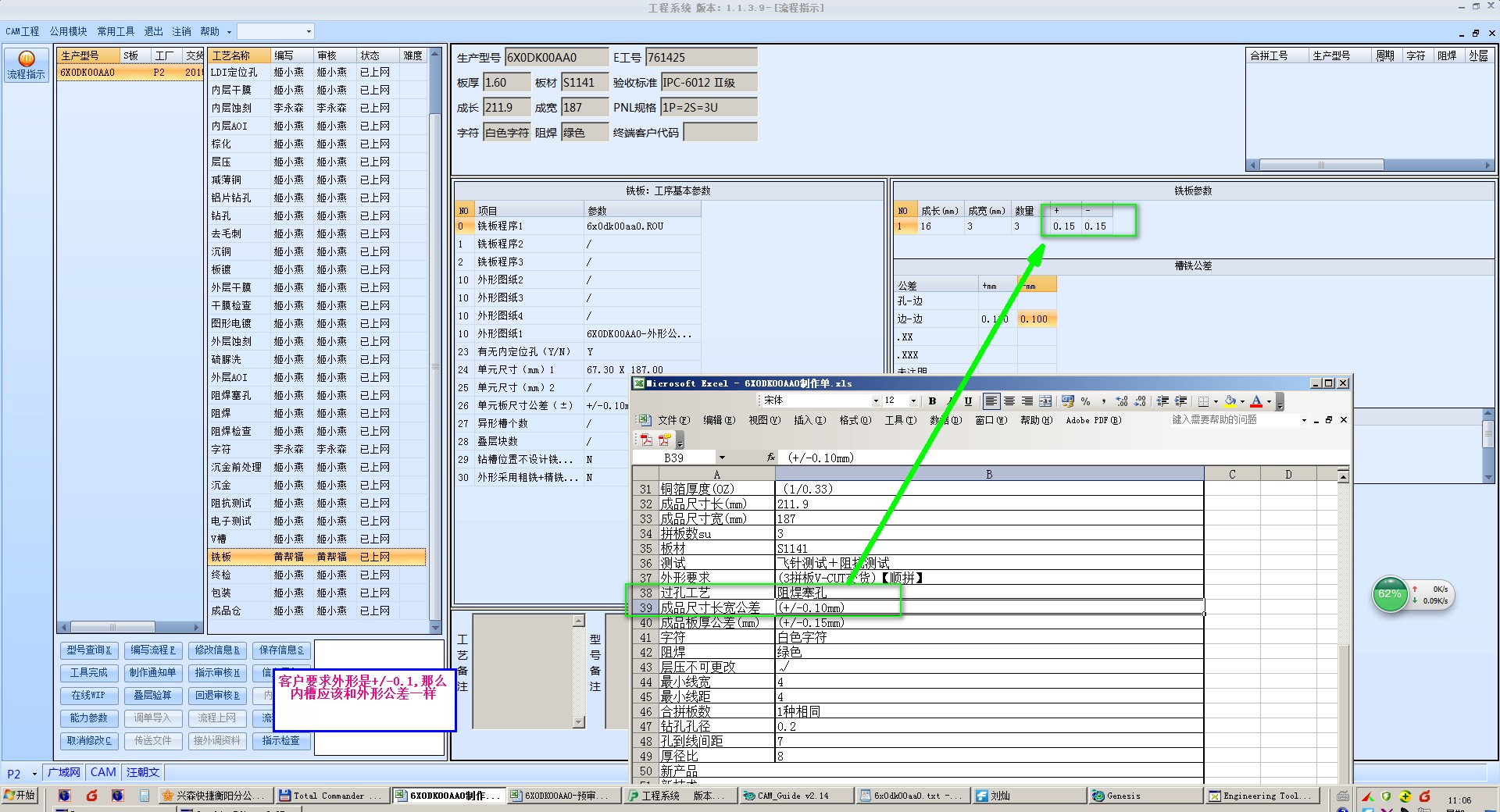
Task: Switch to the 广域网 tab
Action: pyautogui.click(x=63, y=773)
